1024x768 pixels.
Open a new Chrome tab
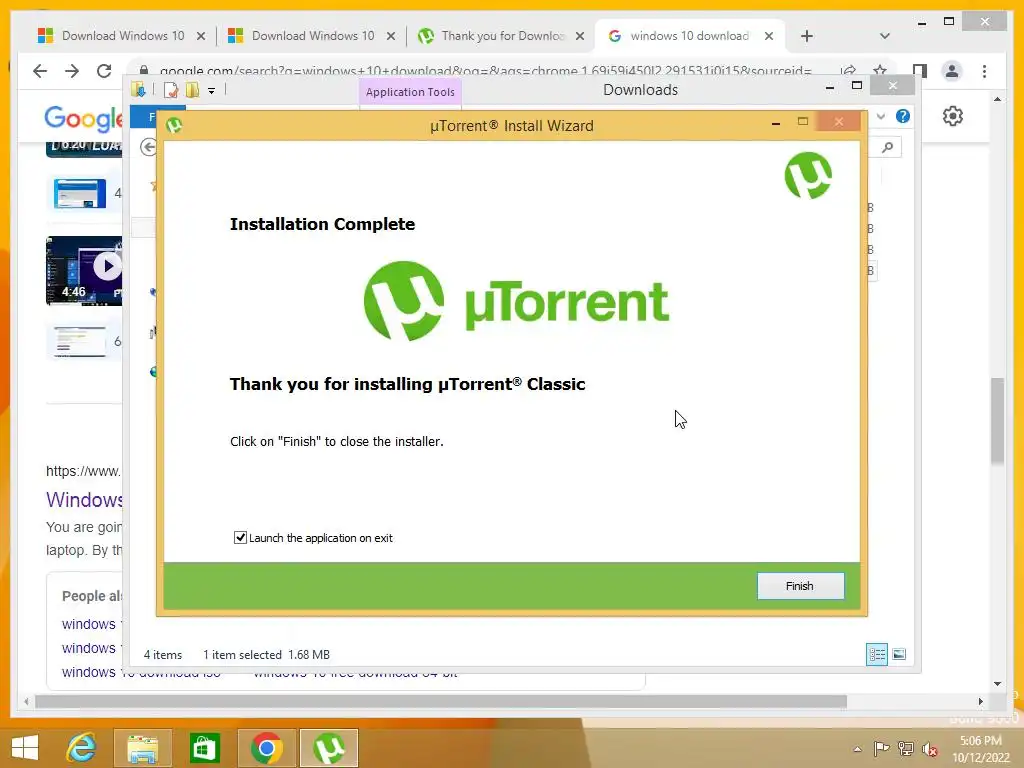807,36
